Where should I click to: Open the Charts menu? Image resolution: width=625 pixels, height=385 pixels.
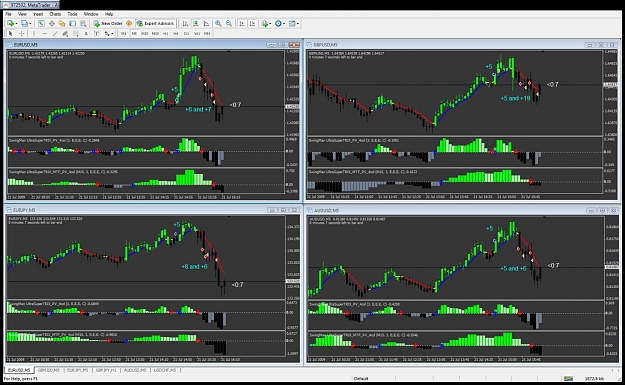coord(55,14)
